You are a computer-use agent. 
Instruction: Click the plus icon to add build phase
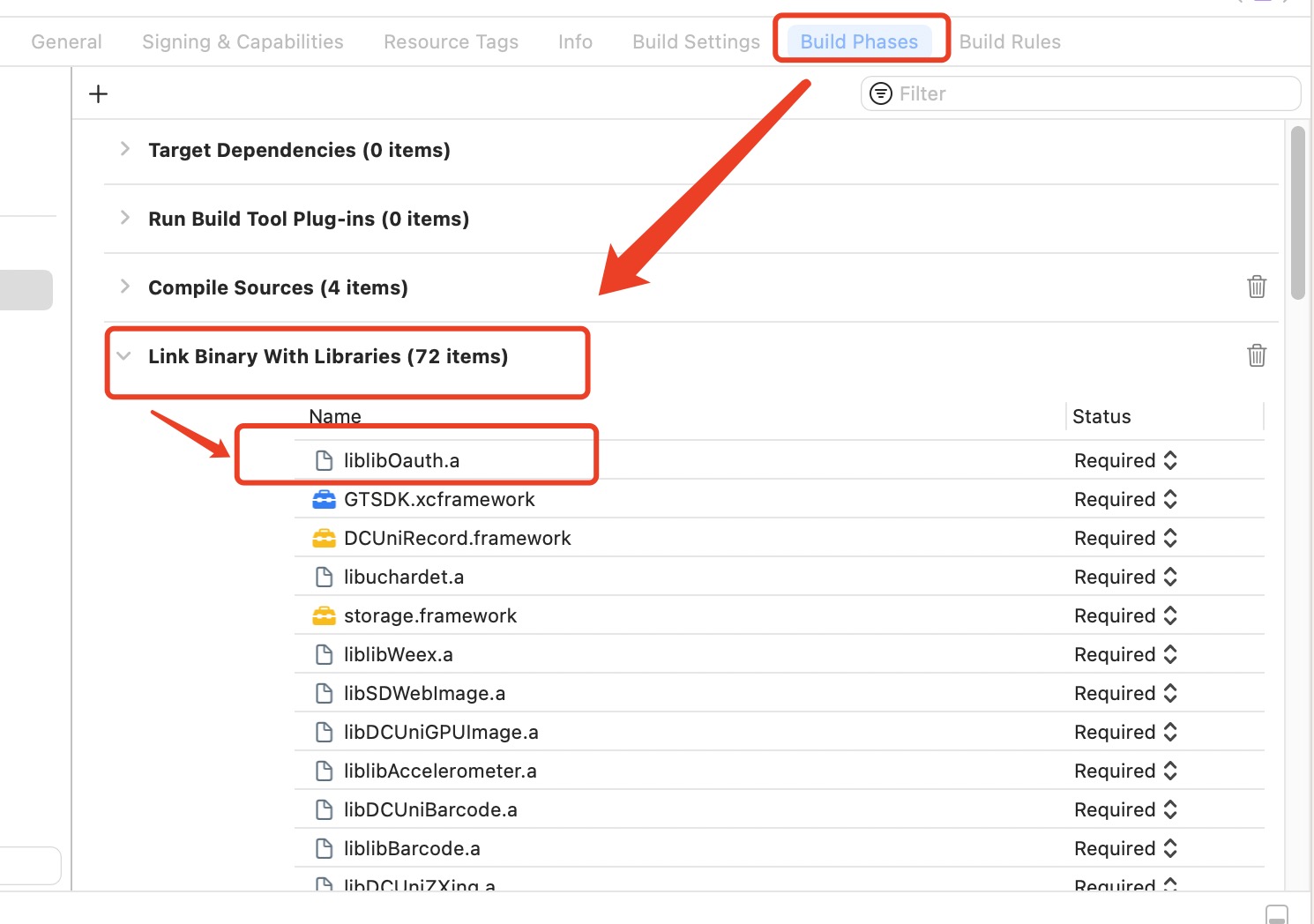coord(99,94)
